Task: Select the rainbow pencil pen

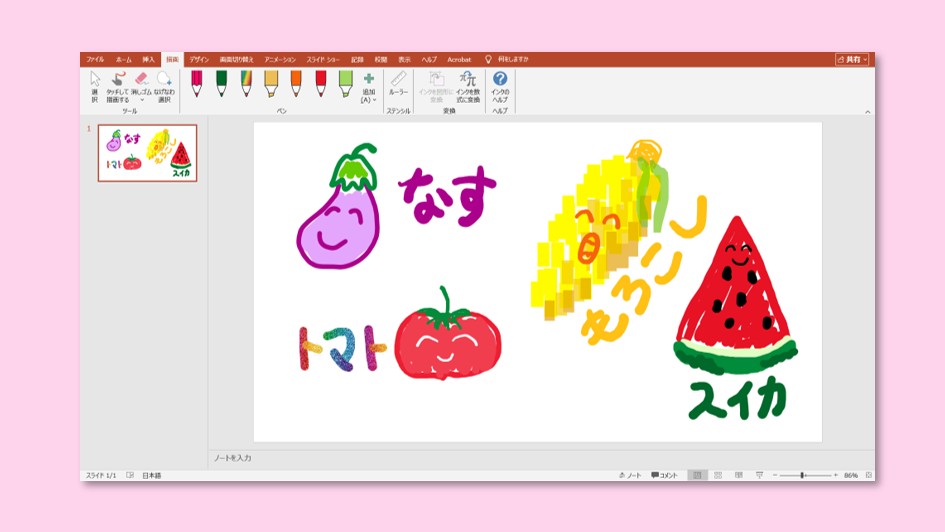Action: (246, 84)
